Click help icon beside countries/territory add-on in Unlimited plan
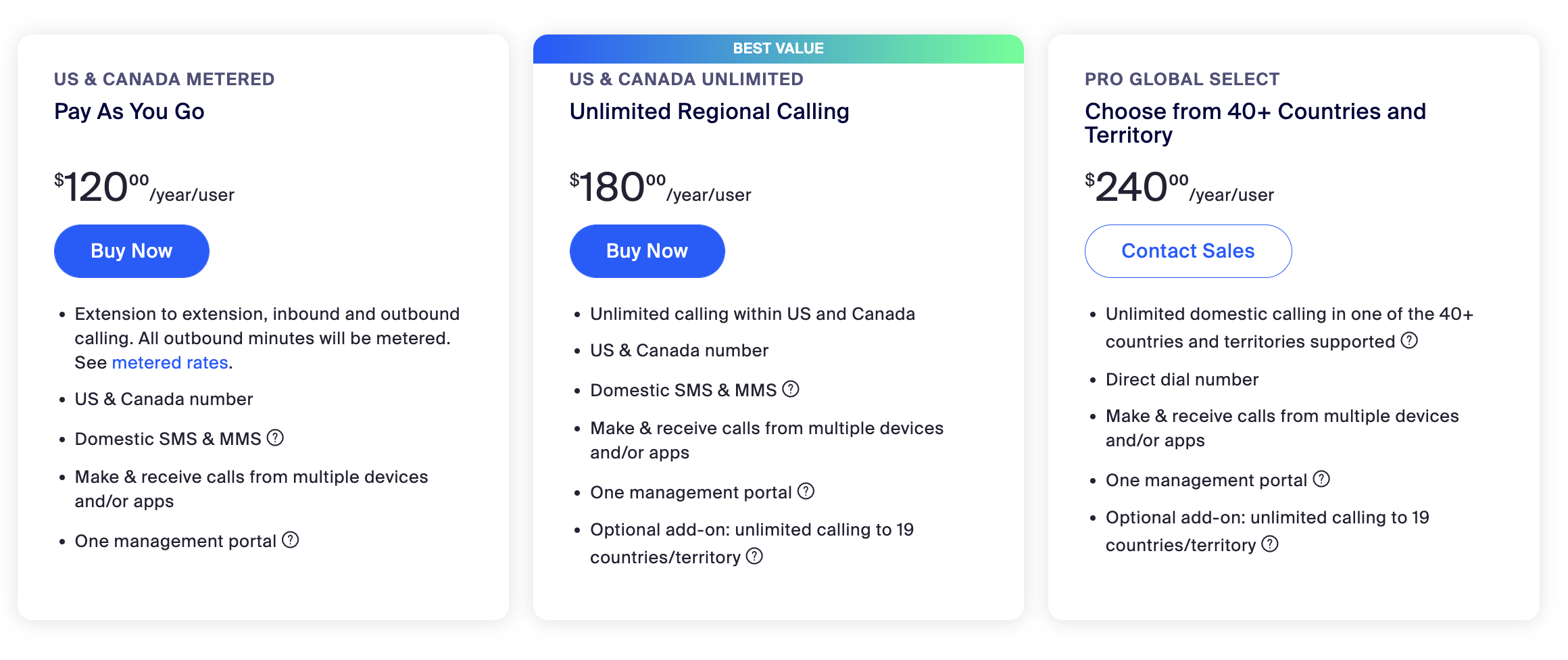This screenshot has height=660, width=1568. pos(754,556)
